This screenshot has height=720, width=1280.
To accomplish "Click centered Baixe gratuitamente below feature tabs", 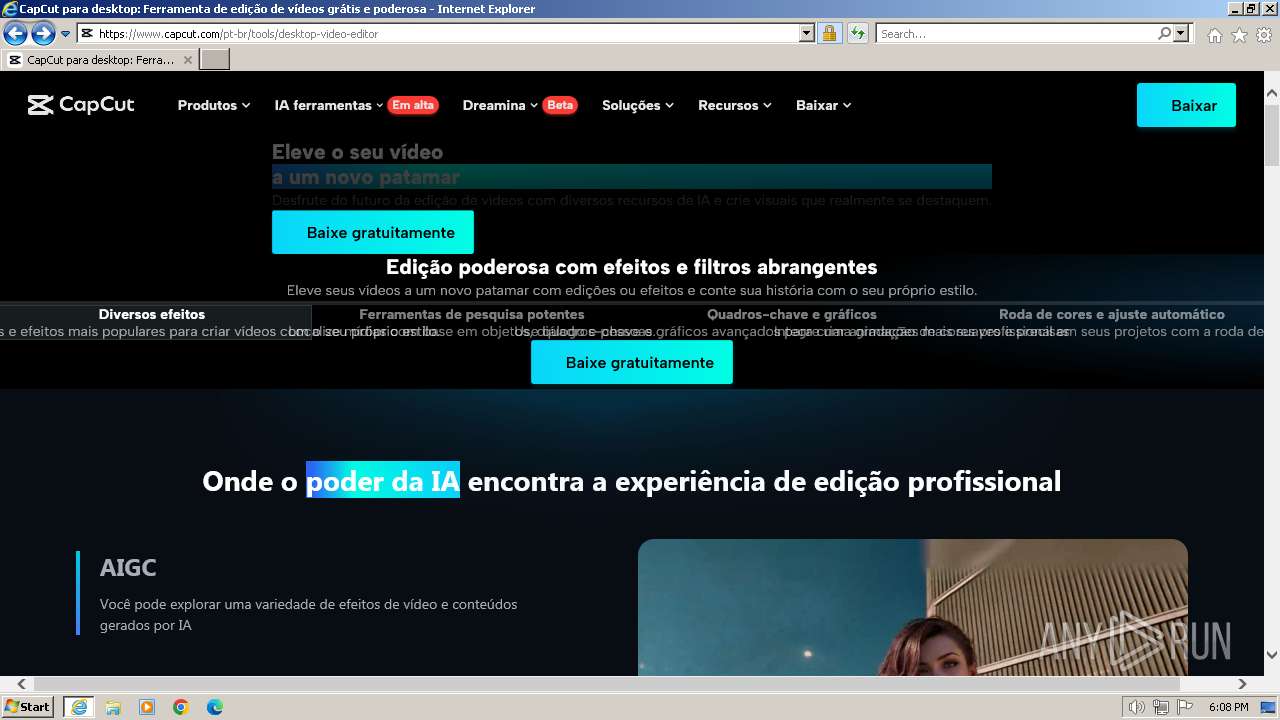I will pos(632,362).
